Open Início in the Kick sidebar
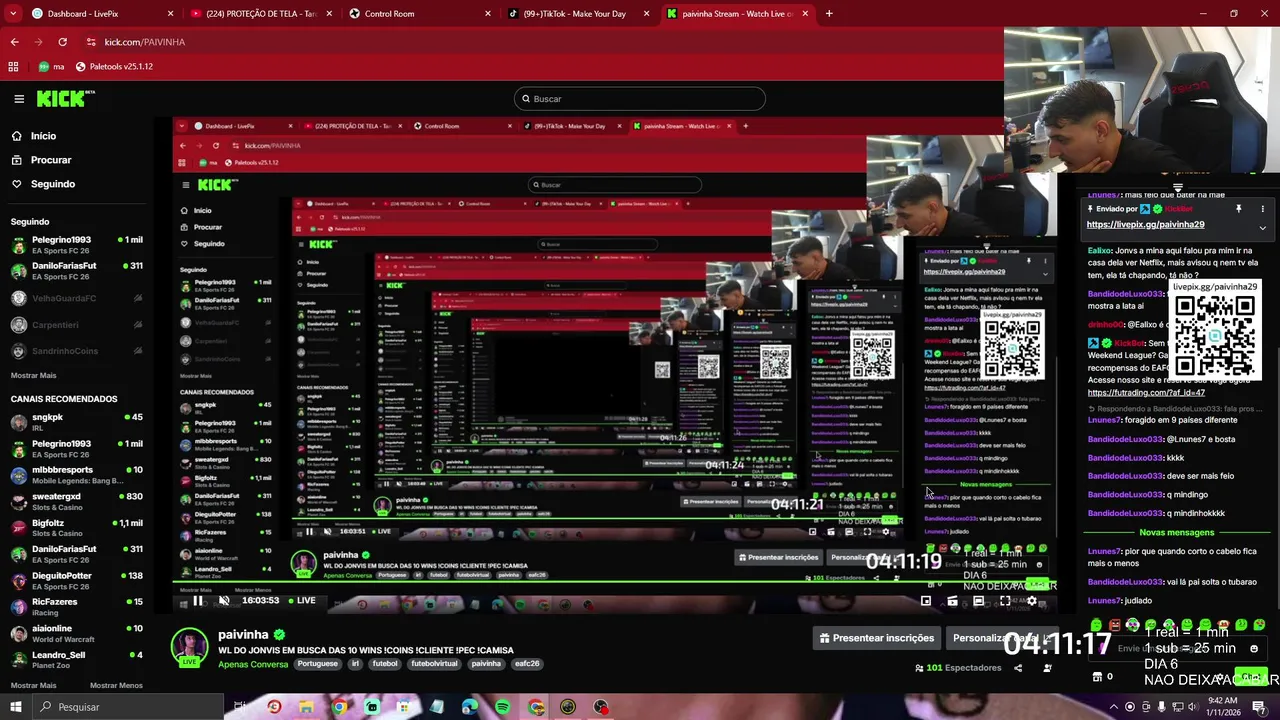The height and width of the screenshot is (720, 1280). click(43, 136)
